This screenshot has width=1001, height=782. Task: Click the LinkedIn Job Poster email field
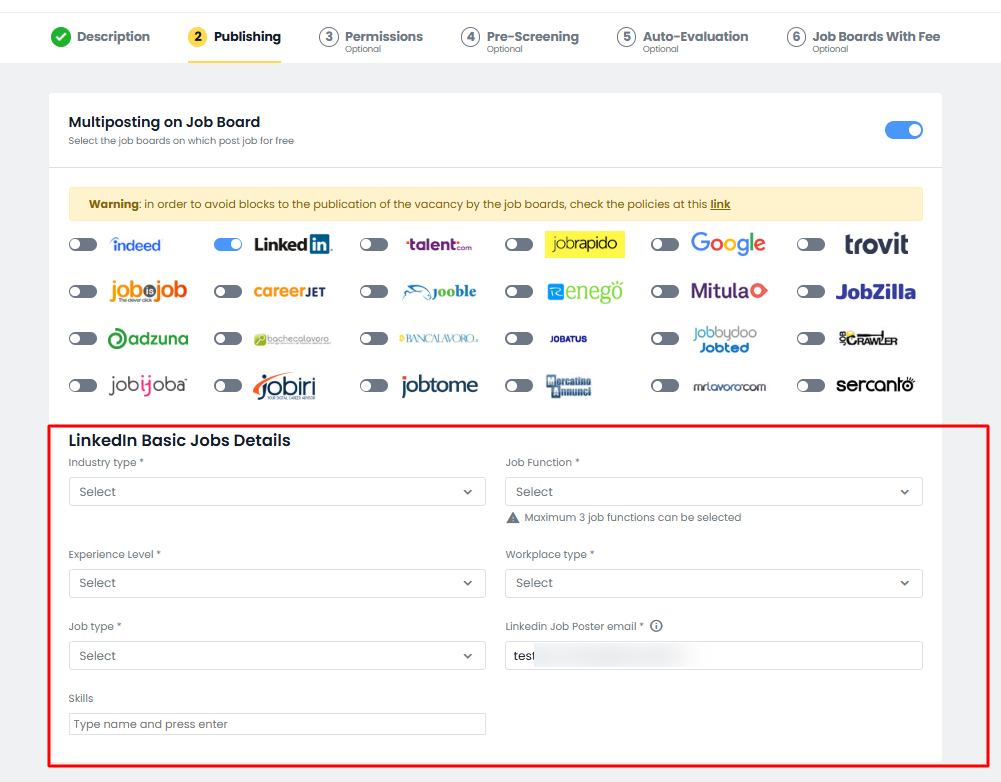click(714, 656)
